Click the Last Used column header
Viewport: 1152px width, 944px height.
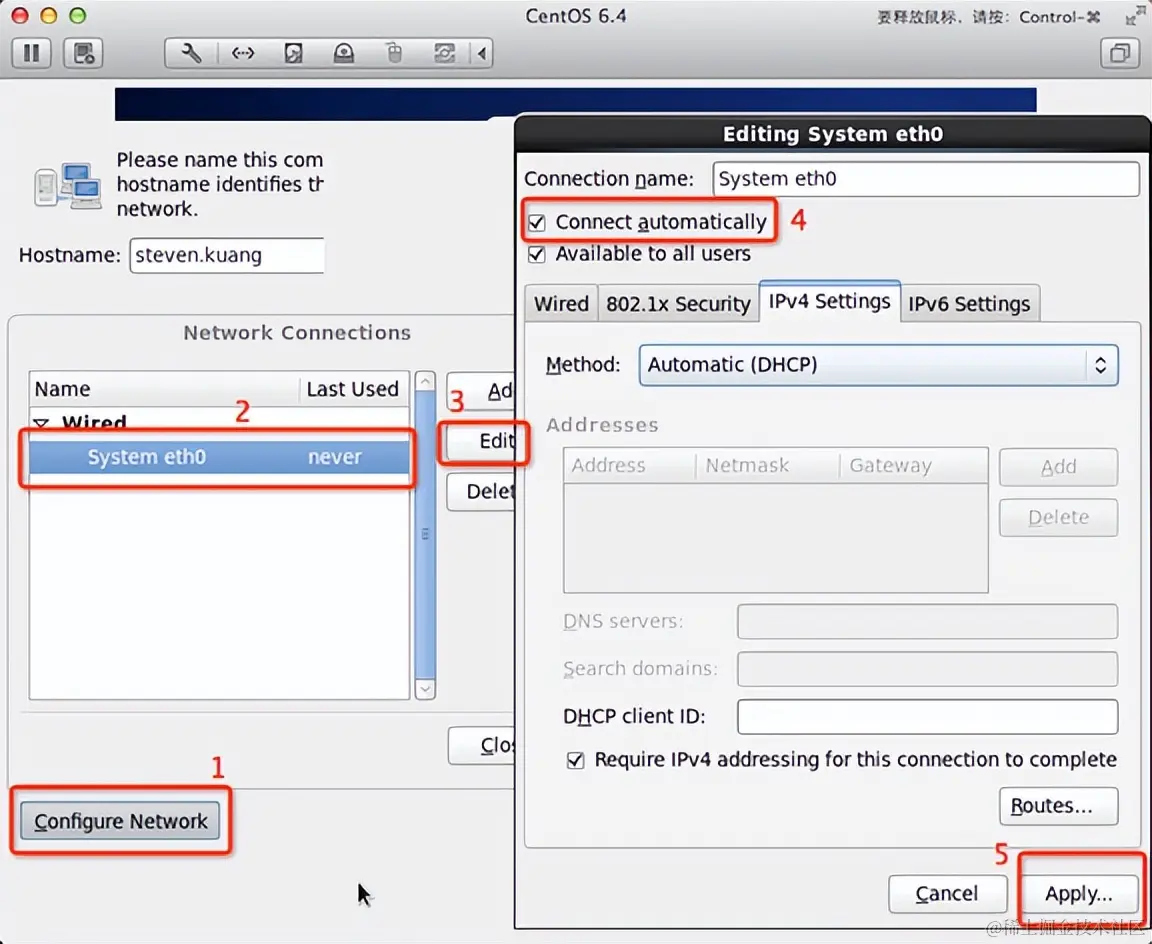coord(353,389)
